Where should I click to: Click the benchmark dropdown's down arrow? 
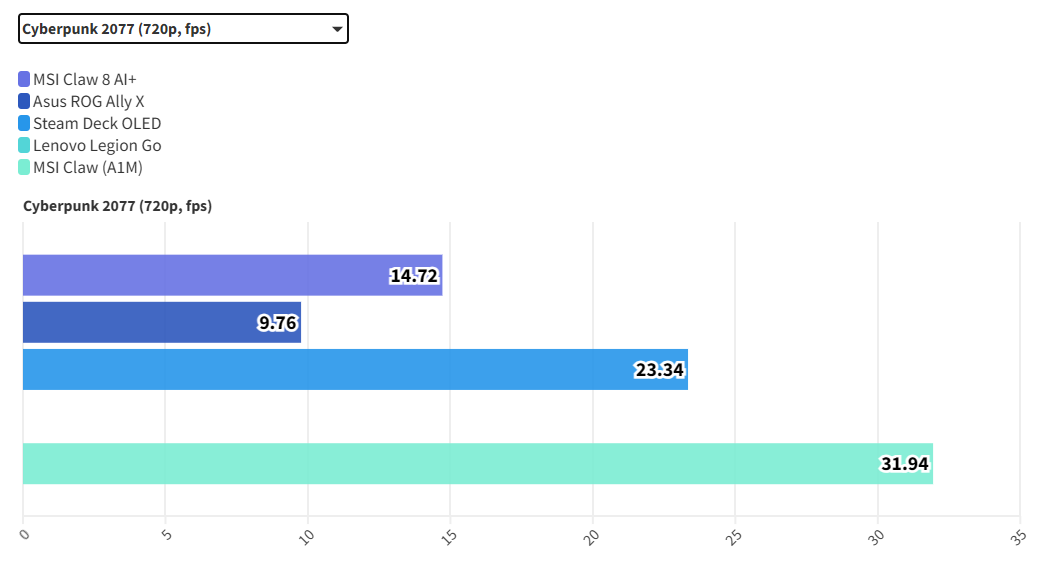[x=337, y=30]
